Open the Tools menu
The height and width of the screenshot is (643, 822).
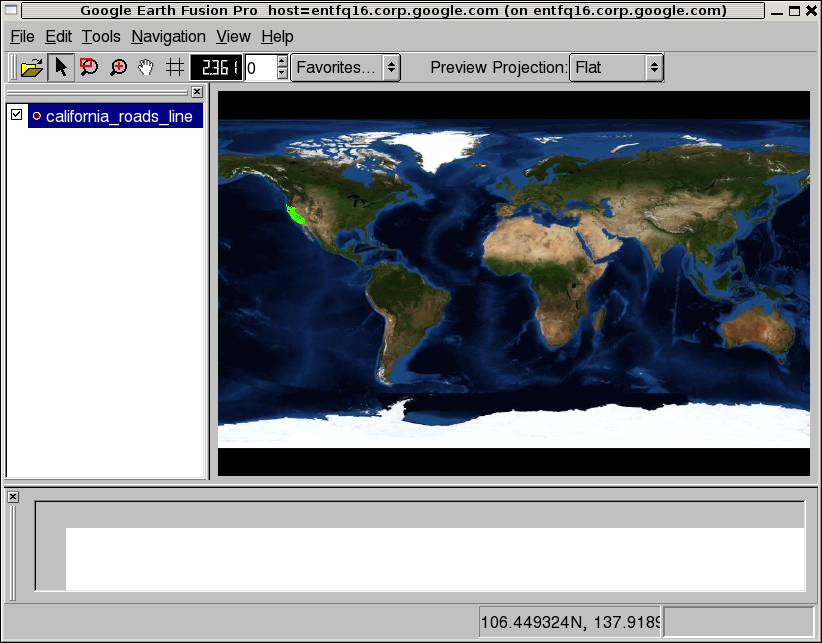pos(101,36)
